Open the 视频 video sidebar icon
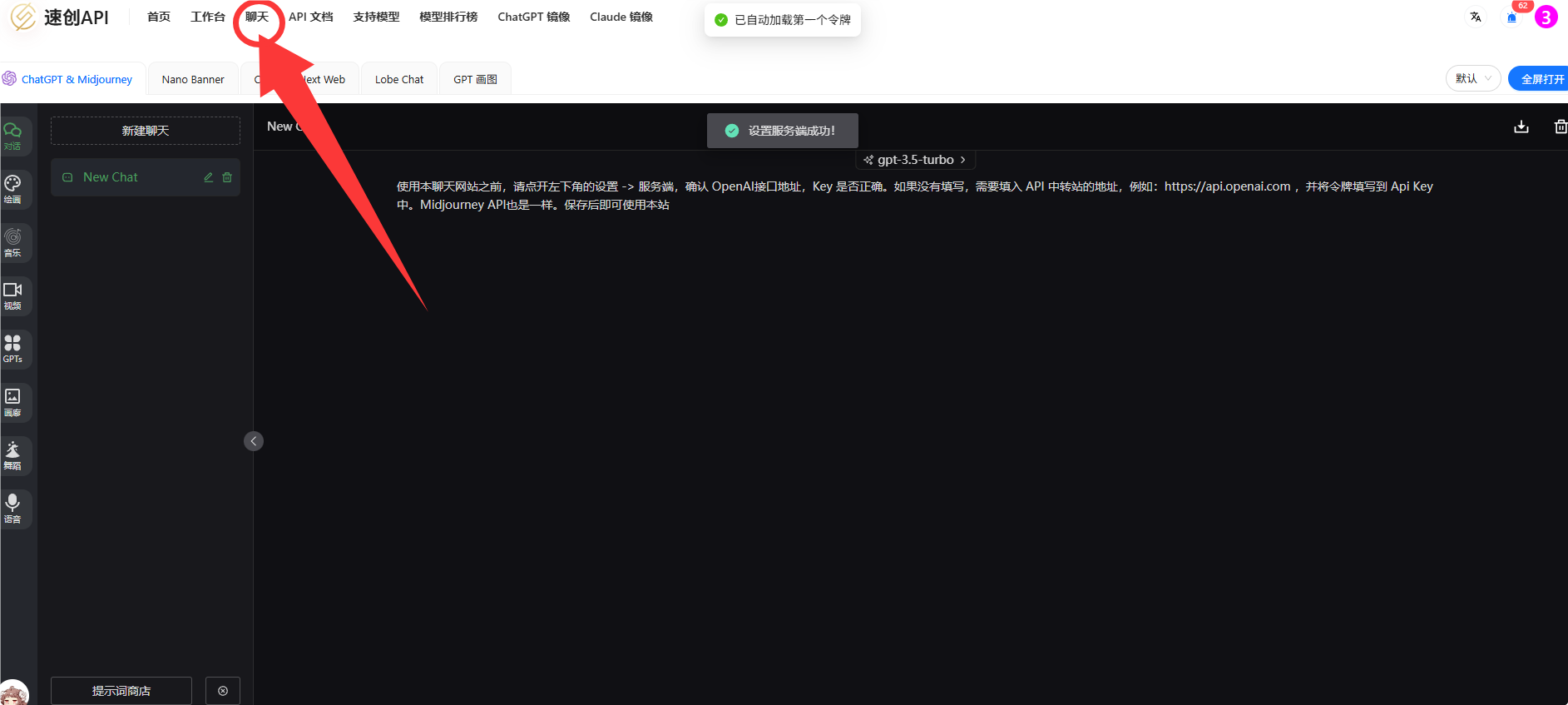The image size is (1568, 705). click(13, 295)
